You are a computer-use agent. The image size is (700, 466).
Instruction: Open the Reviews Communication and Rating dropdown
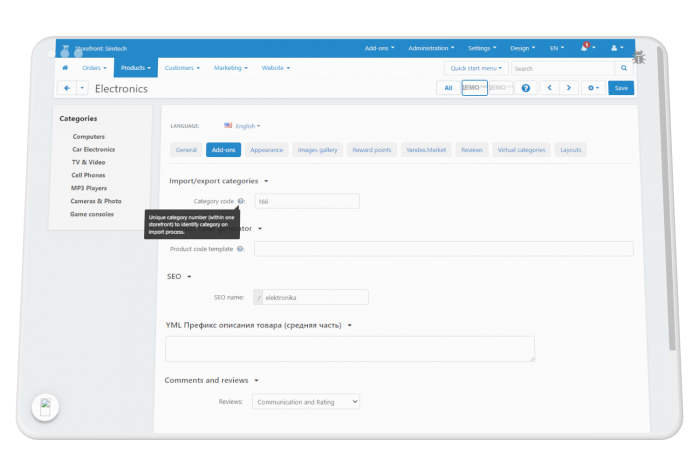click(306, 402)
